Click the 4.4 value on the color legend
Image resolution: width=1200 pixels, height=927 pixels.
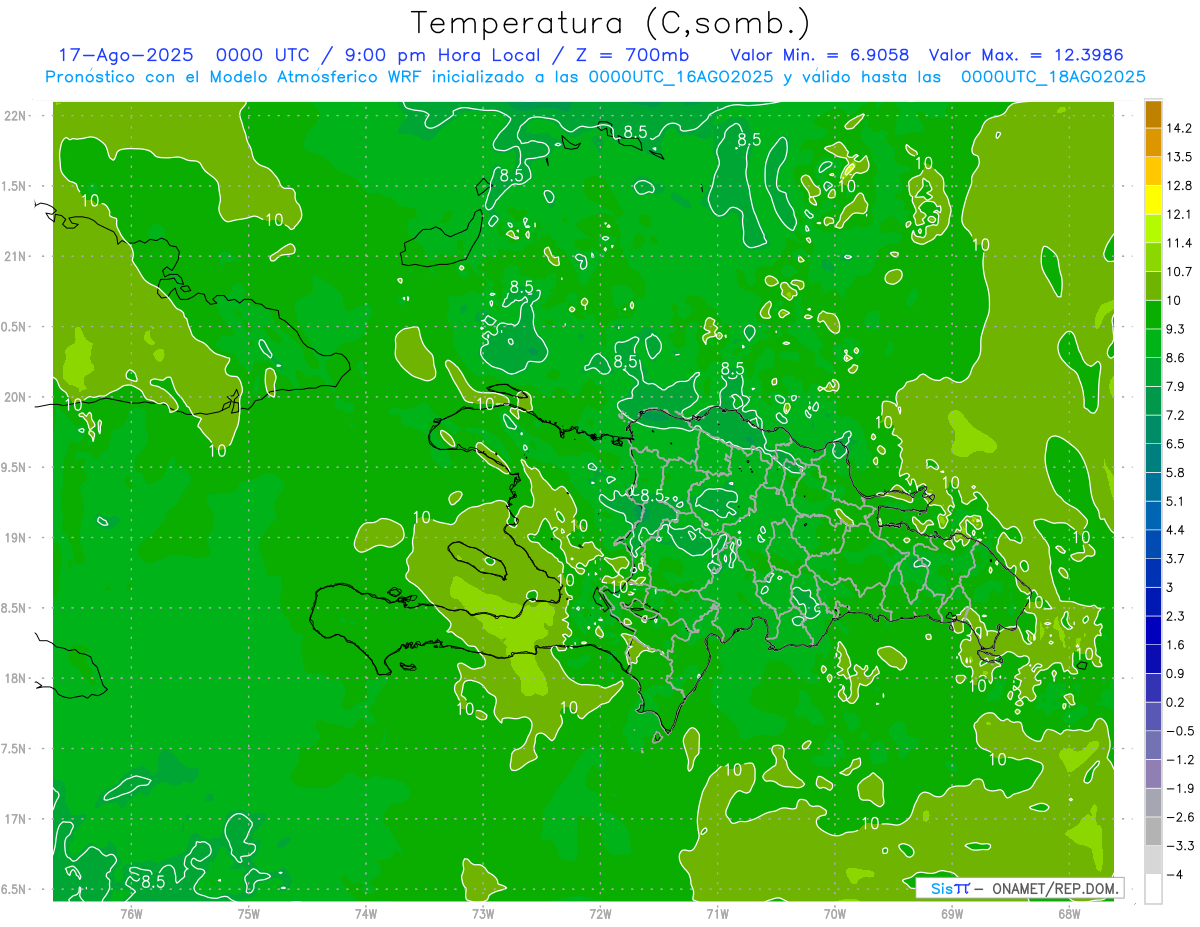pyautogui.click(x=1176, y=530)
